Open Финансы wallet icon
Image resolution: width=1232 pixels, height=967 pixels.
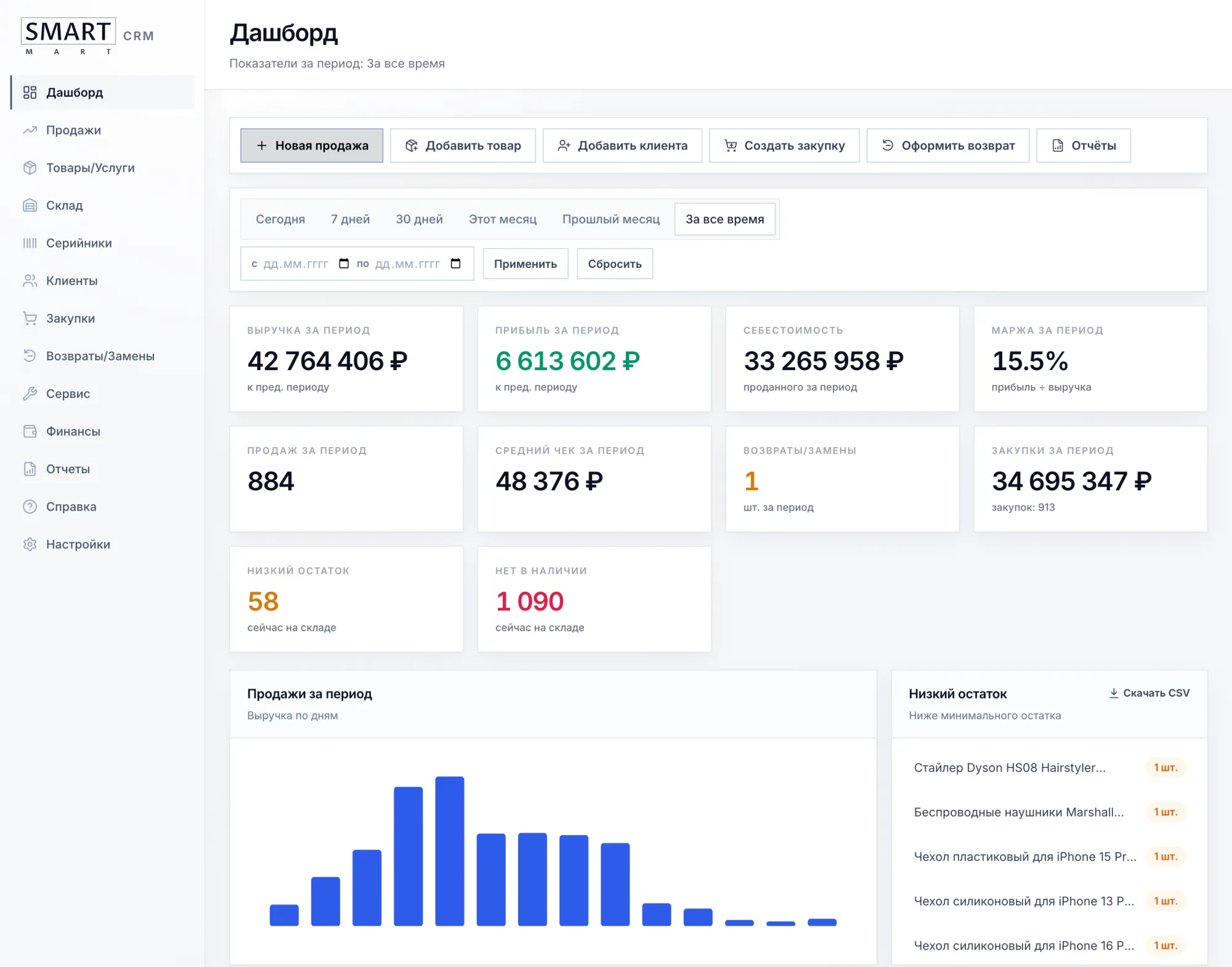(x=30, y=431)
